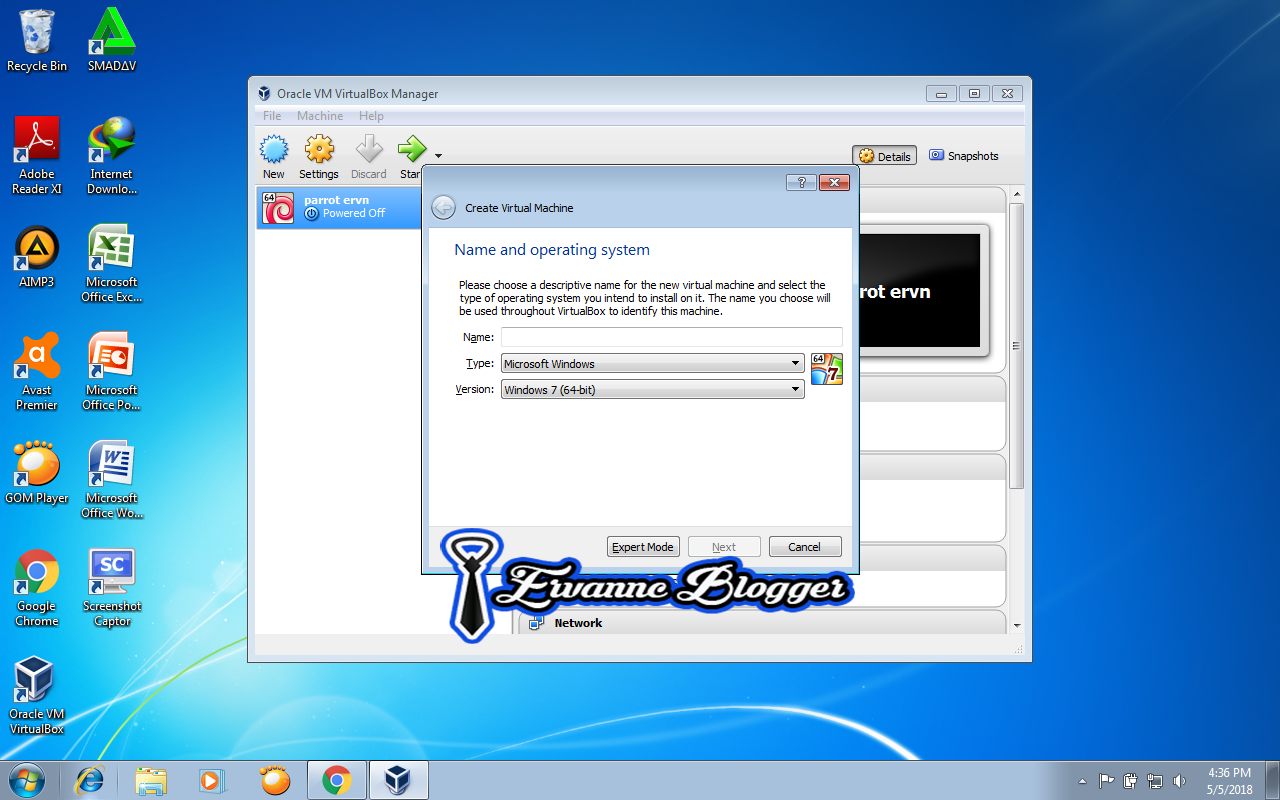1280x800 pixels.
Task: Open the Type dropdown Microsoft Windows
Action: 653,364
